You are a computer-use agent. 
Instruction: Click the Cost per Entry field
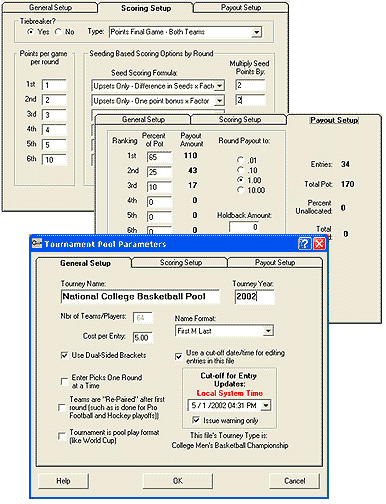point(143,337)
